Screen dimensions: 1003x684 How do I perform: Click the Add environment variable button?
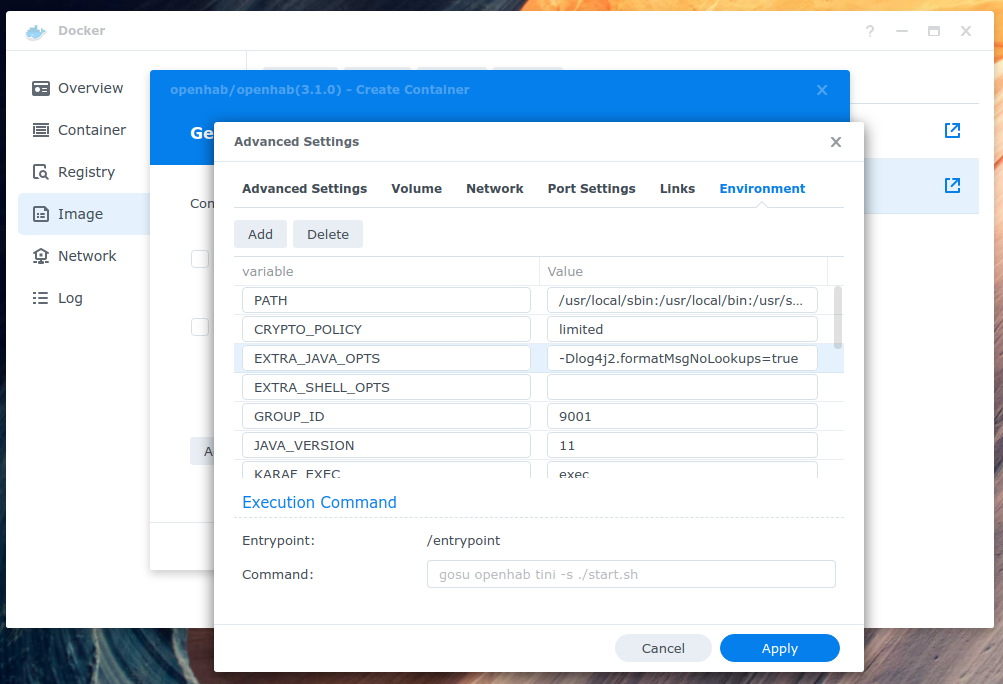point(260,234)
